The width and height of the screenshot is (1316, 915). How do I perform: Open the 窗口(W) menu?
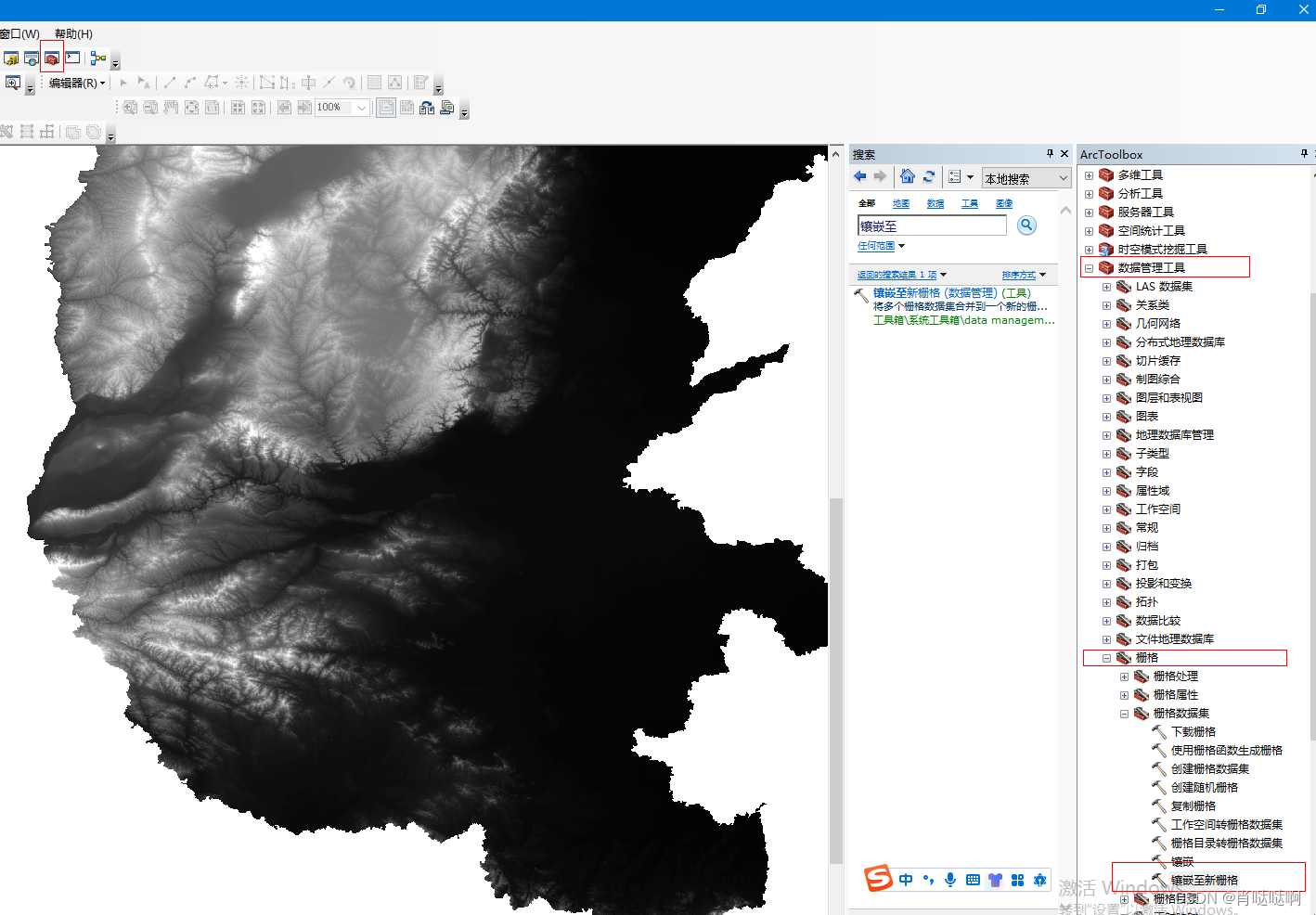pos(19,33)
